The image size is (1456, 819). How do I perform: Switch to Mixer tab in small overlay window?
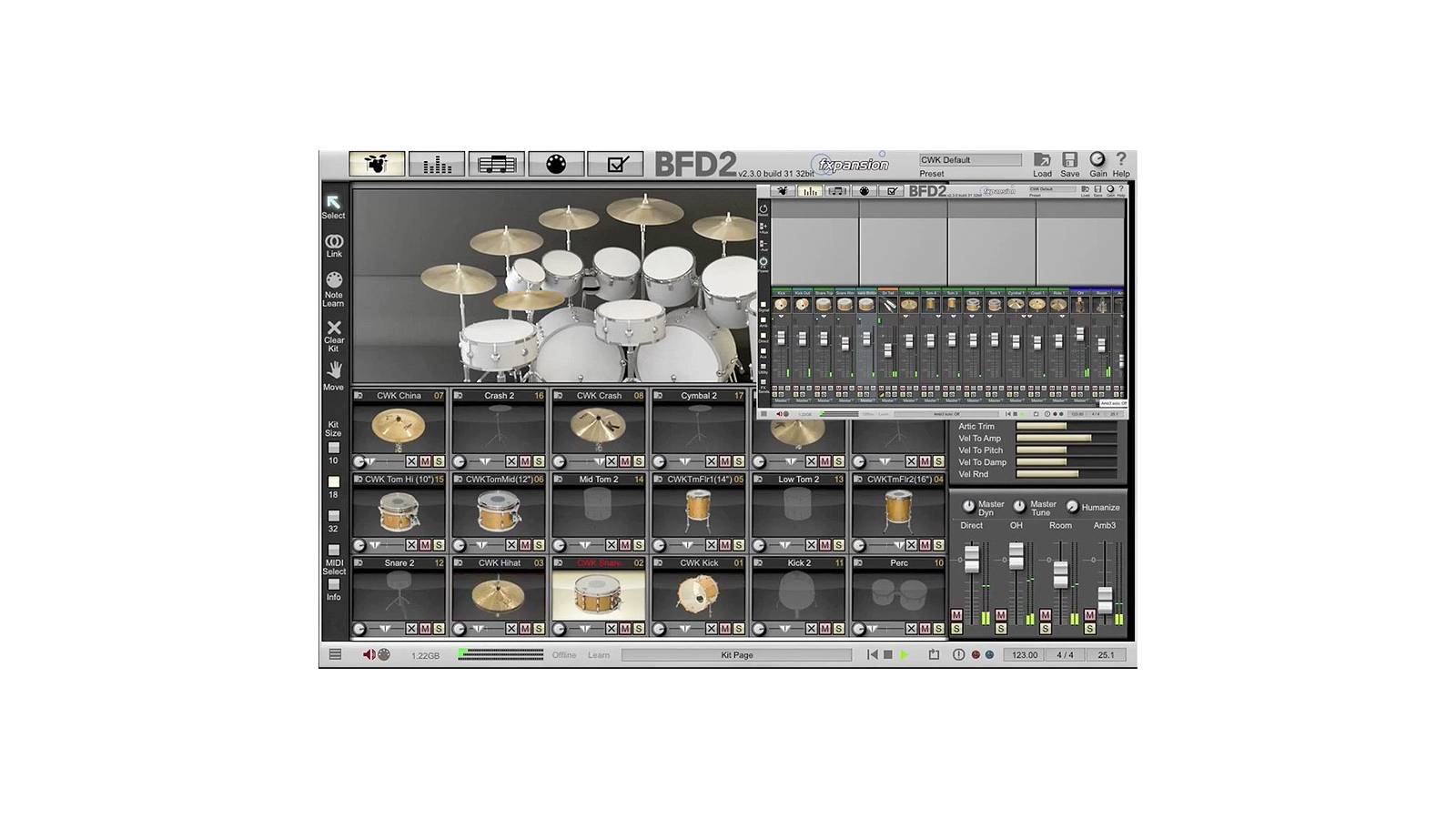pyautogui.click(x=810, y=191)
